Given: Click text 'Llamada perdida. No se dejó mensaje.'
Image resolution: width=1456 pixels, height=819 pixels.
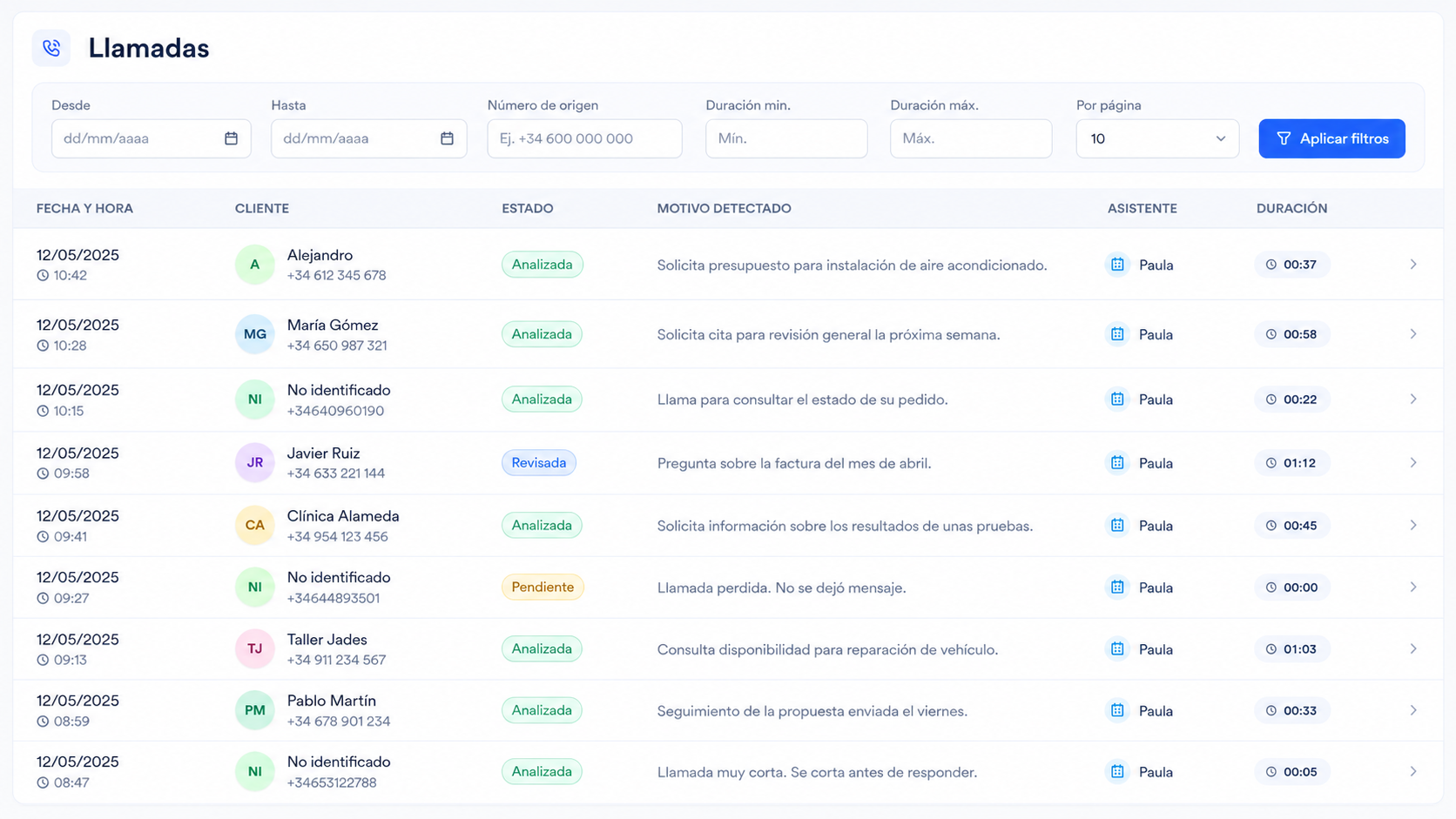Looking at the screenshot, I should click(782, 588).
